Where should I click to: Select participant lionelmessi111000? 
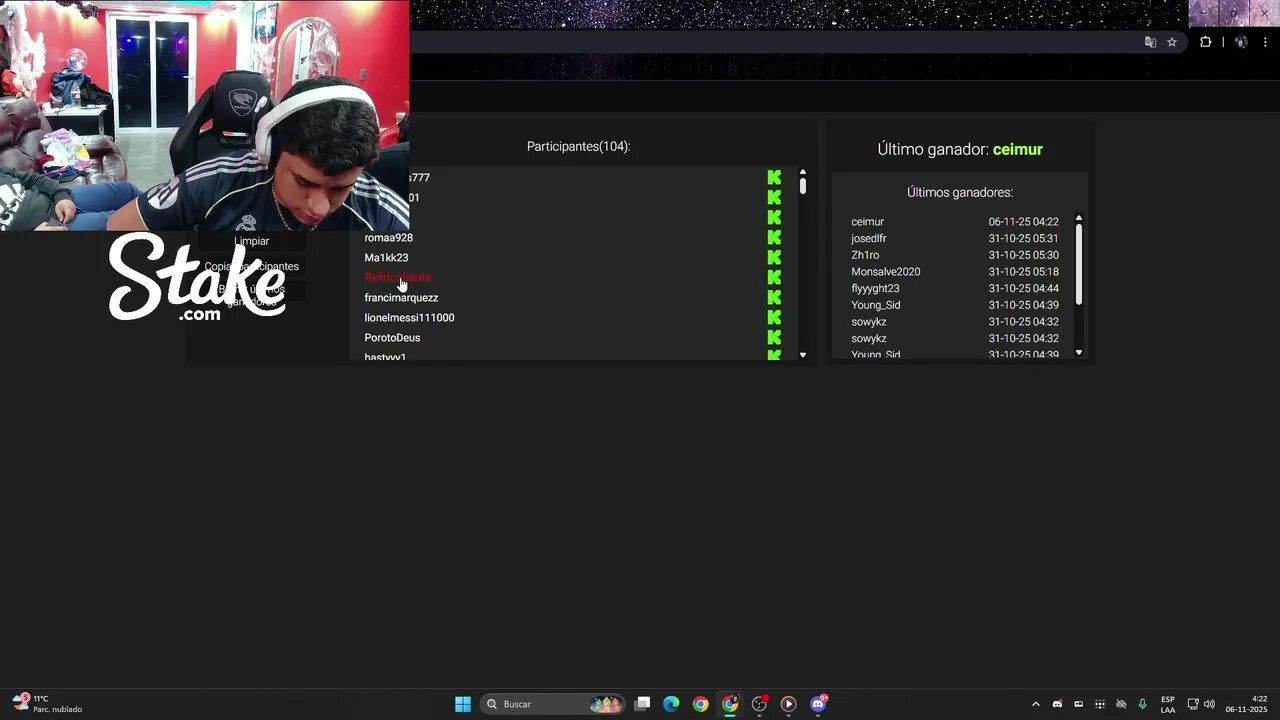point(409,317)
